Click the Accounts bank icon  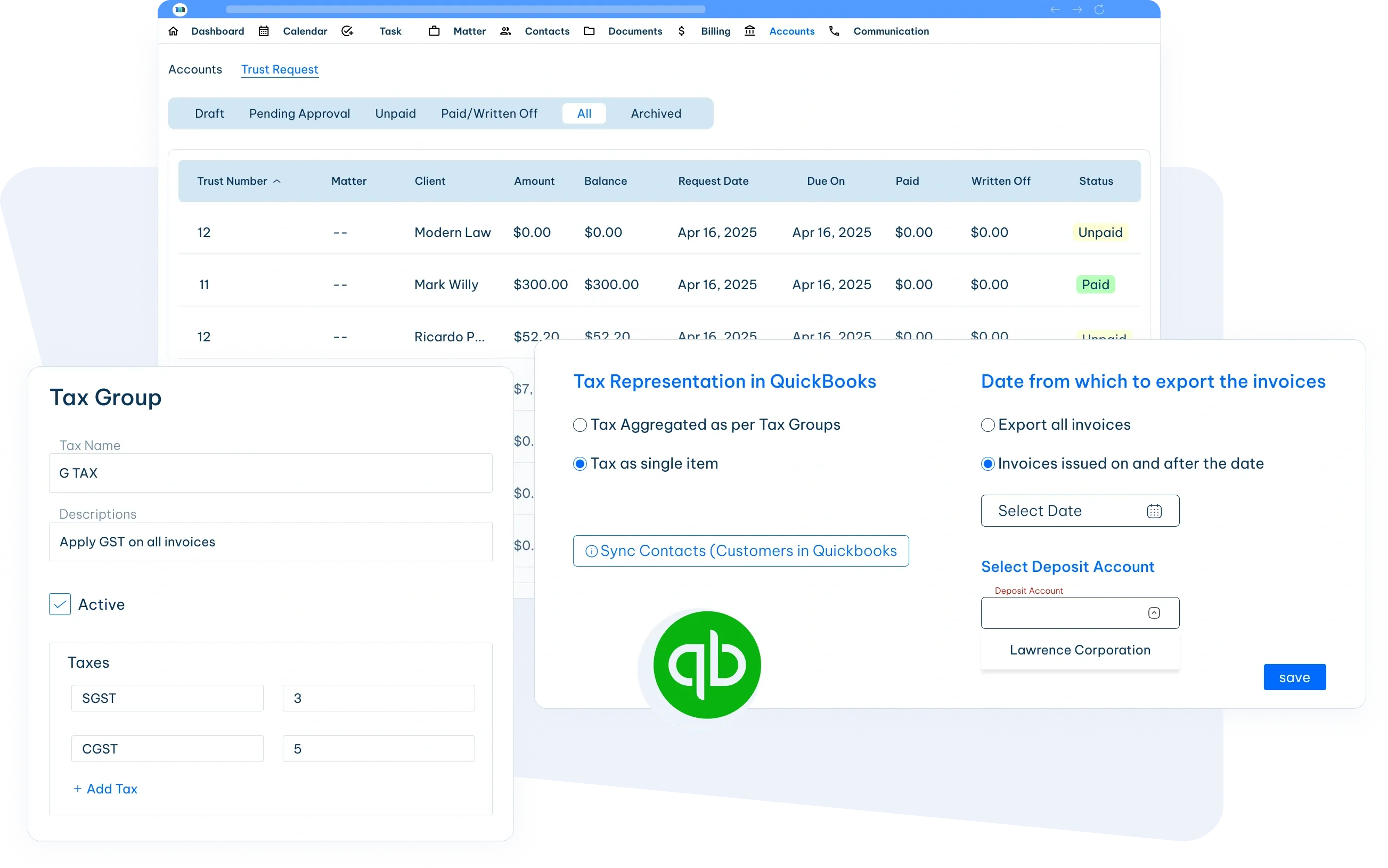750,31
